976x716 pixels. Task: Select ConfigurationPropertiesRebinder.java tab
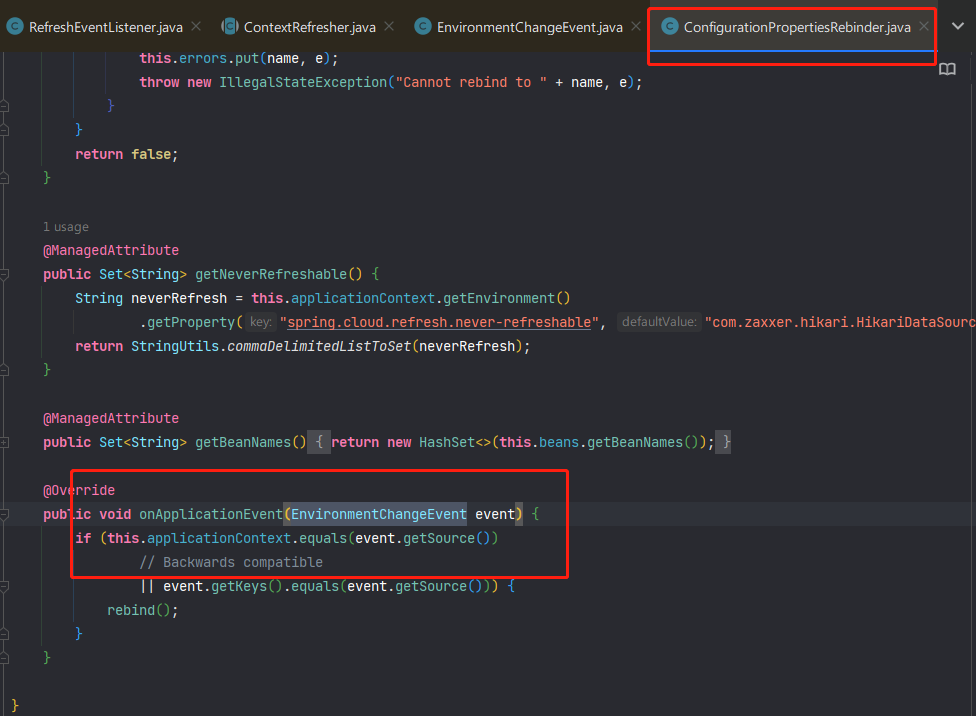(797, 27)
